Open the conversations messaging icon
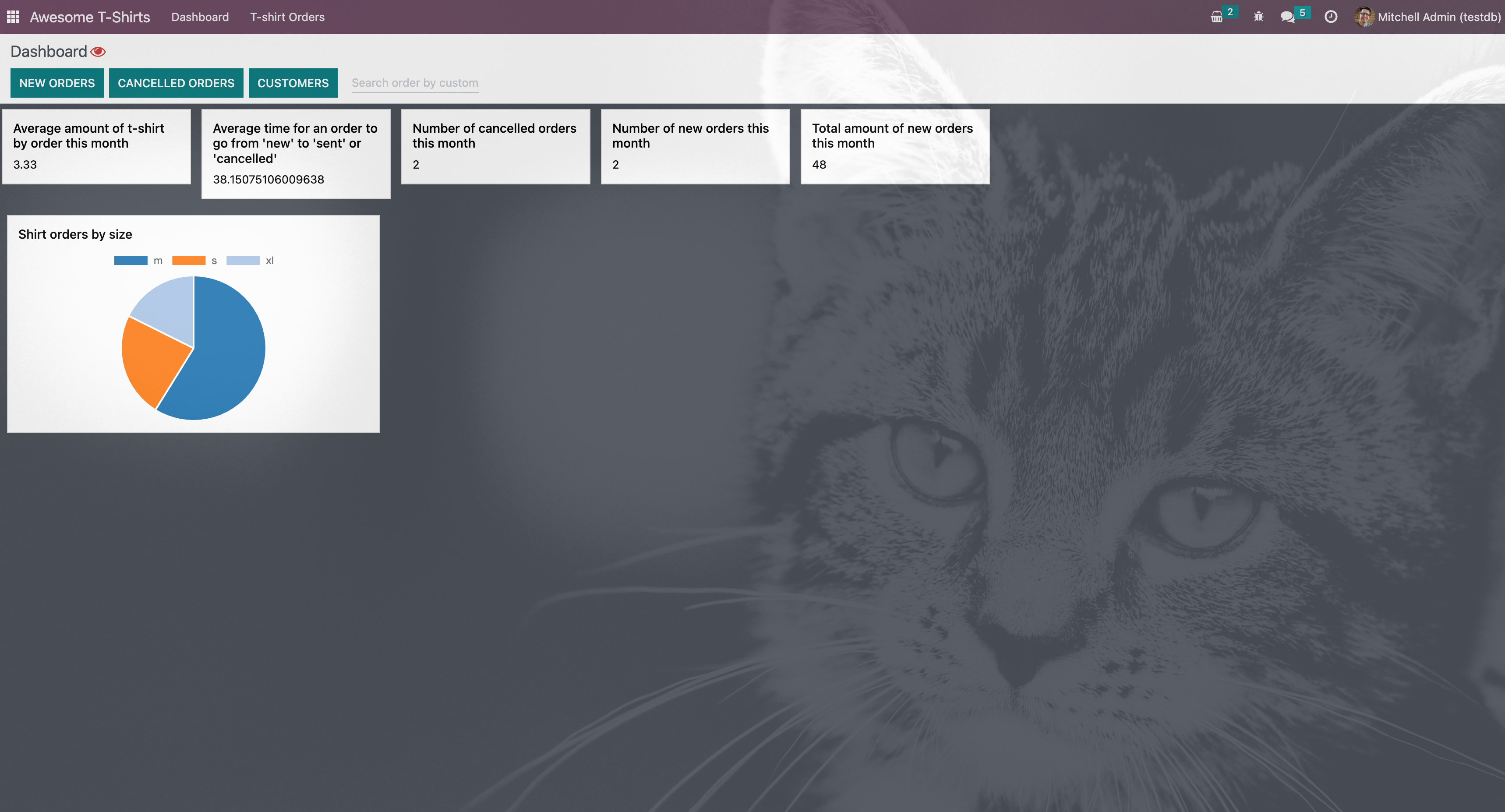This screenshot has width=1505, height=812. coord(1287,17)
